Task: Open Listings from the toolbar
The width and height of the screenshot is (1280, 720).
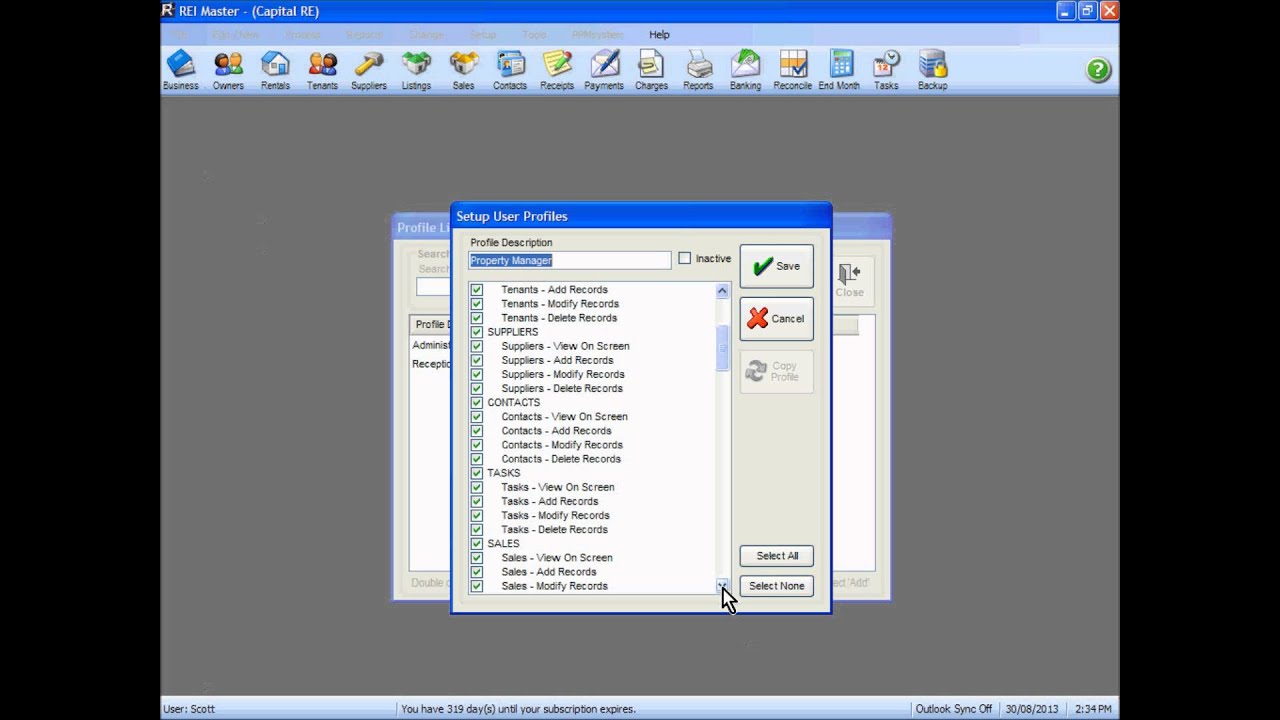Action: pyautogui.click(x=416, y=70)
